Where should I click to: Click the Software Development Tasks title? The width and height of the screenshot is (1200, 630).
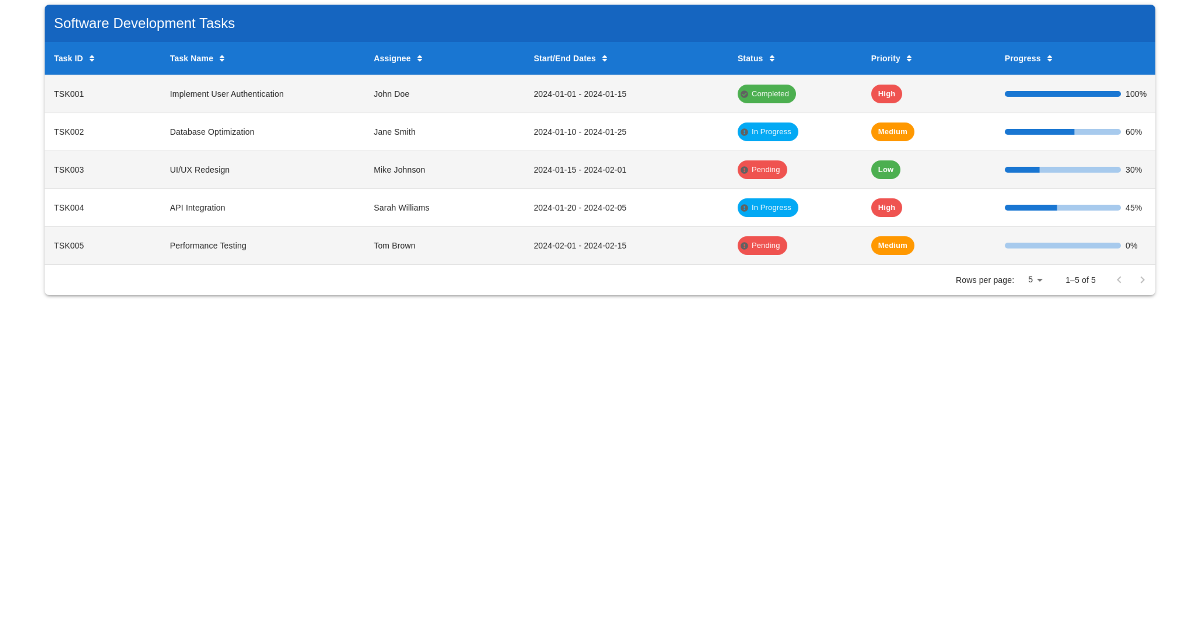click(x=143, y=23)
